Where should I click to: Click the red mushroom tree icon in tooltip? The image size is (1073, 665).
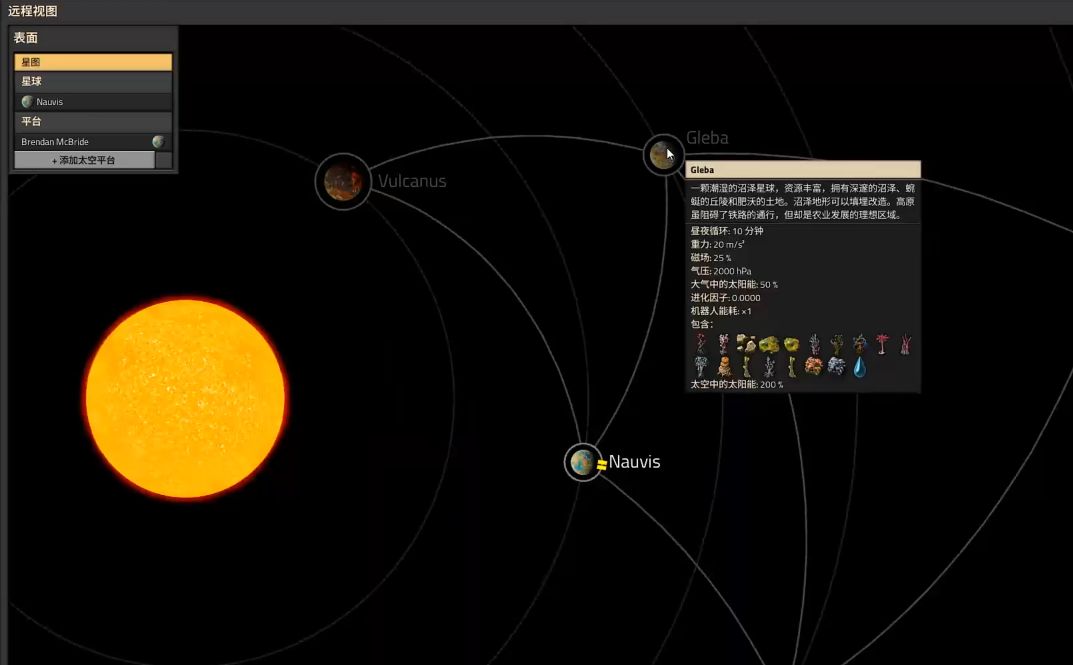[x=882, y=343]
